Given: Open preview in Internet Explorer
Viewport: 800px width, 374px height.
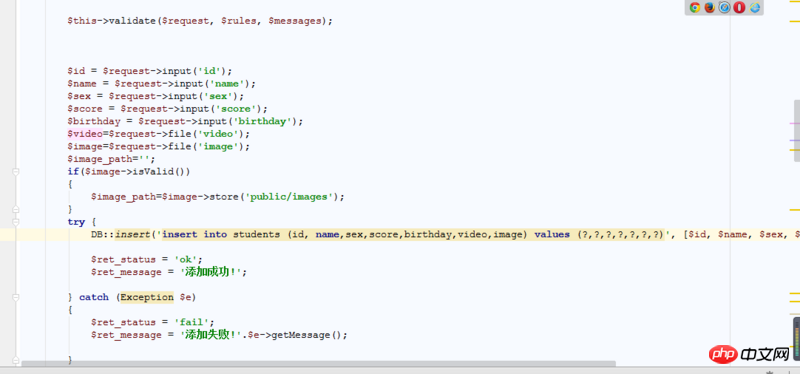Looking at the screenshot, I should (755, 7).
